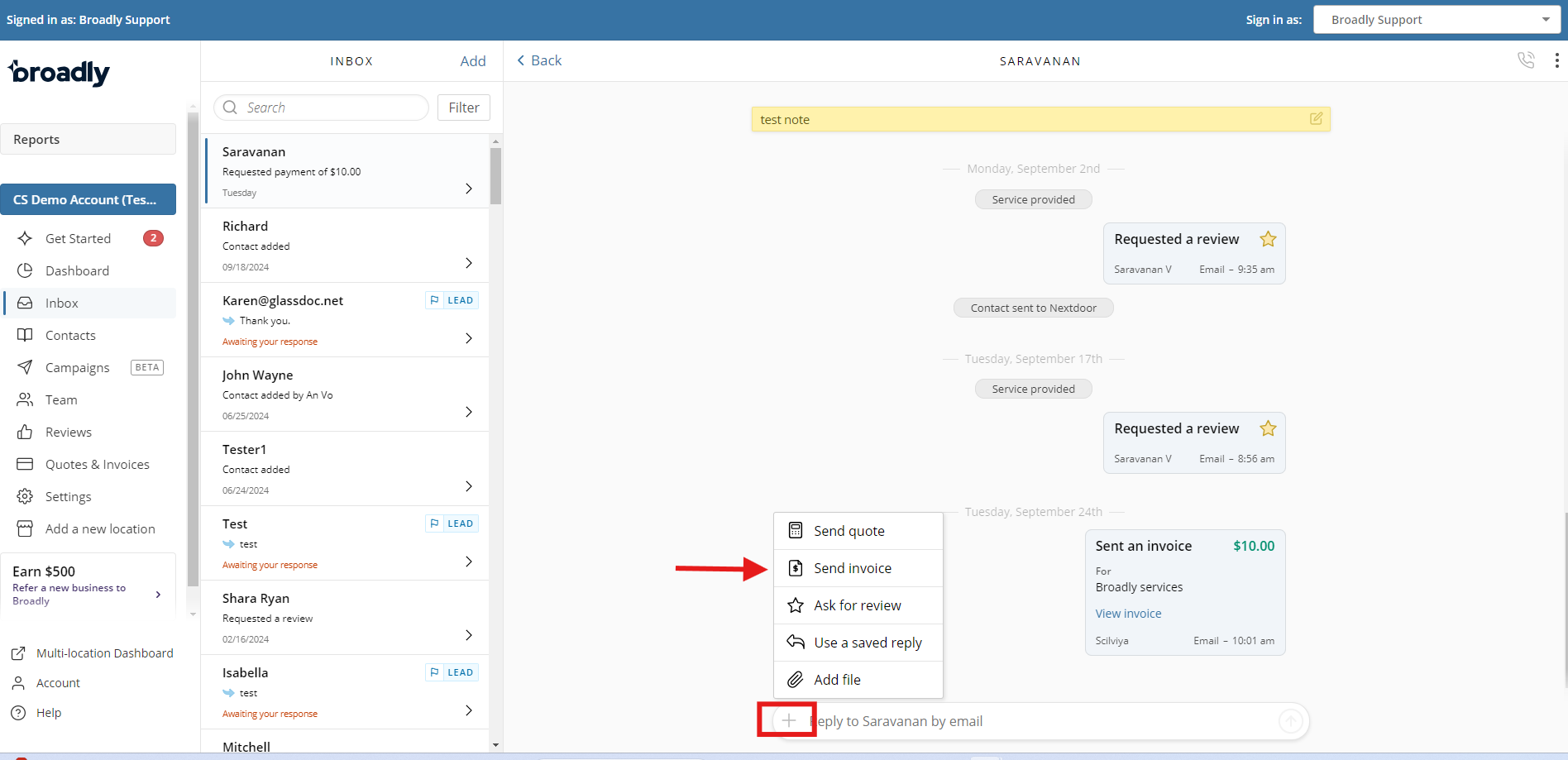The image size is (1568, 760).
Task: Click the Get Started sparkle icon
Action: (x=25, y=238)
